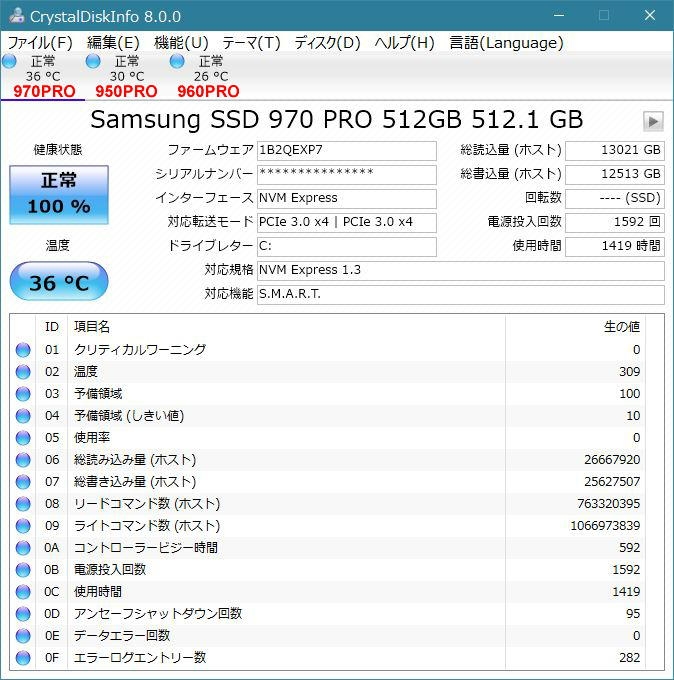The image size is (674, 680).
Task: Open the ファイル(F) menu
Action: tap(40, 42)
